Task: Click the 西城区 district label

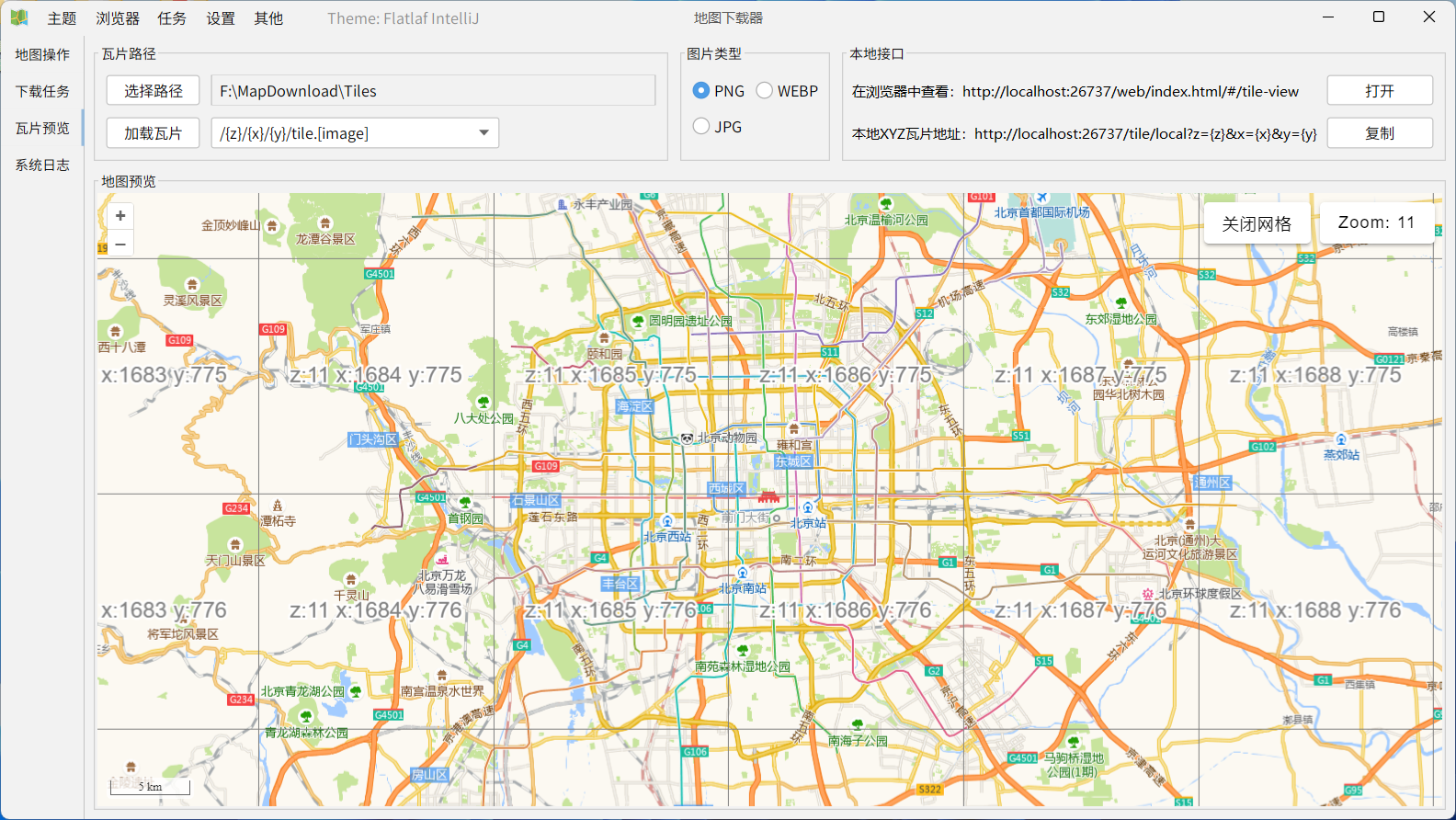Action: tap(726, 488)
